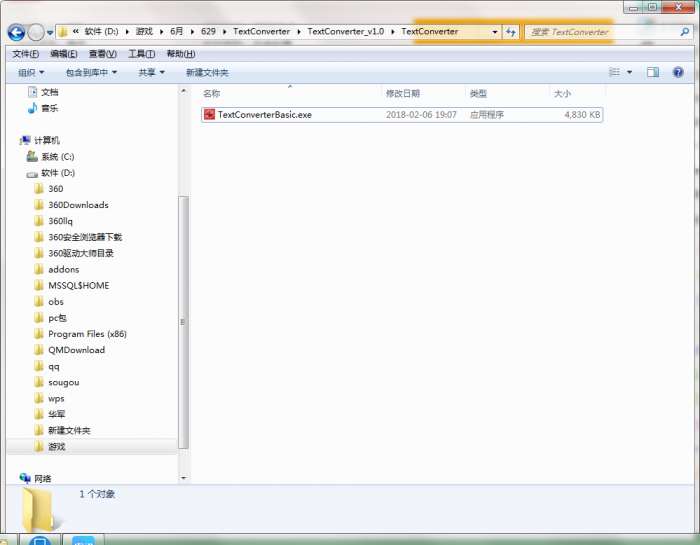This screenshot has height=545, width=700.
Task: Open the 编辑(E) menu
Action: pos(63,54)
